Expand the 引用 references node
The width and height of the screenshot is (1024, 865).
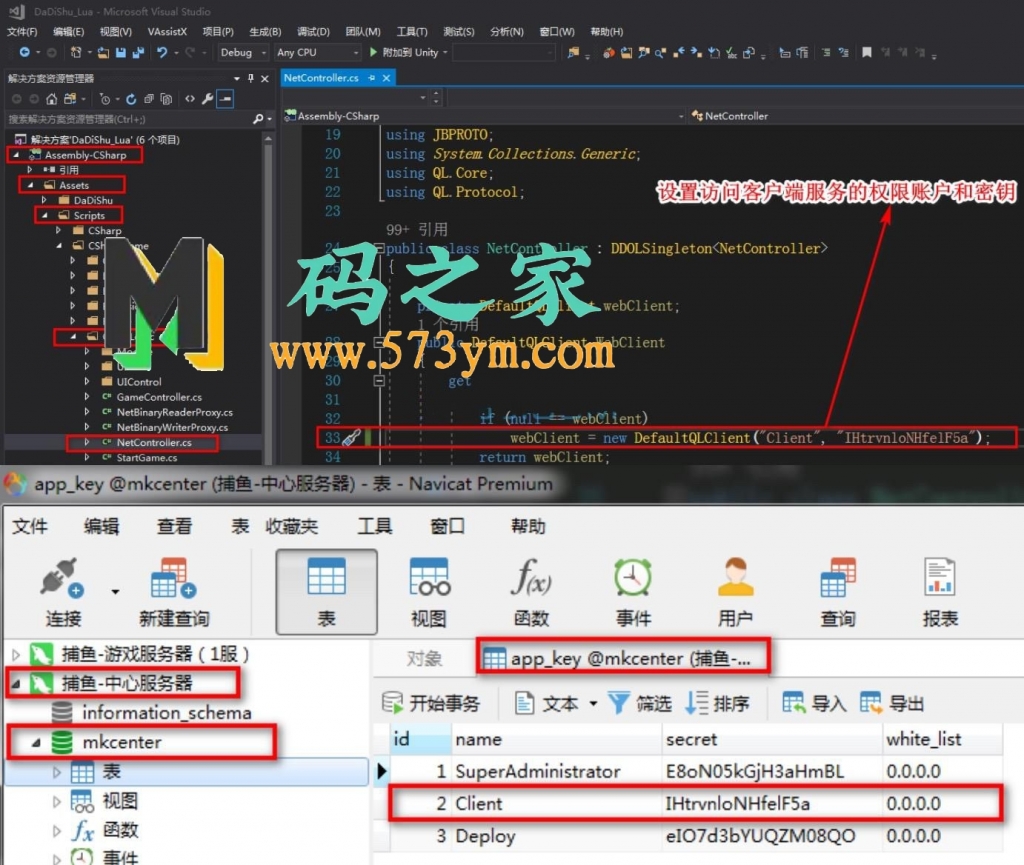point(30,170)
